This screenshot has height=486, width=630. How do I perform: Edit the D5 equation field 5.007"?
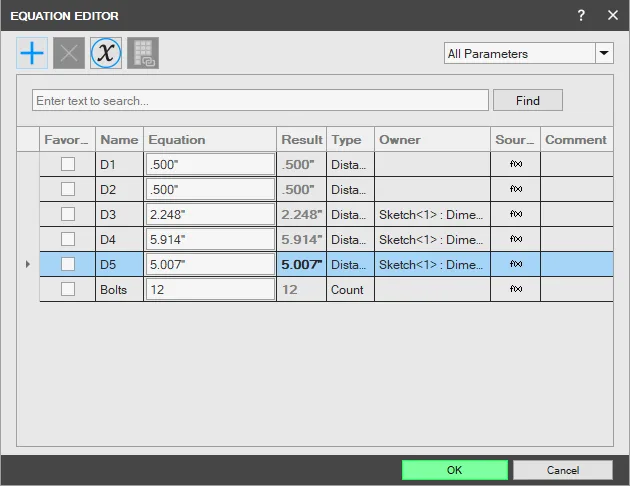click(210, 264)
